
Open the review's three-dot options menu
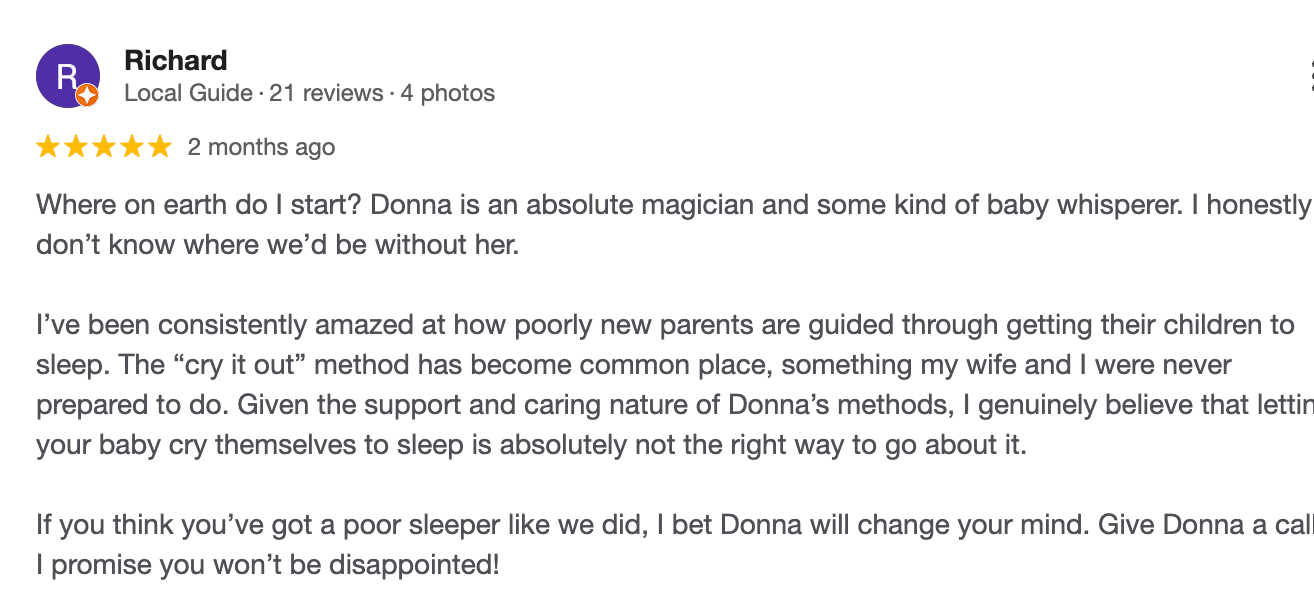[1310, 75]
